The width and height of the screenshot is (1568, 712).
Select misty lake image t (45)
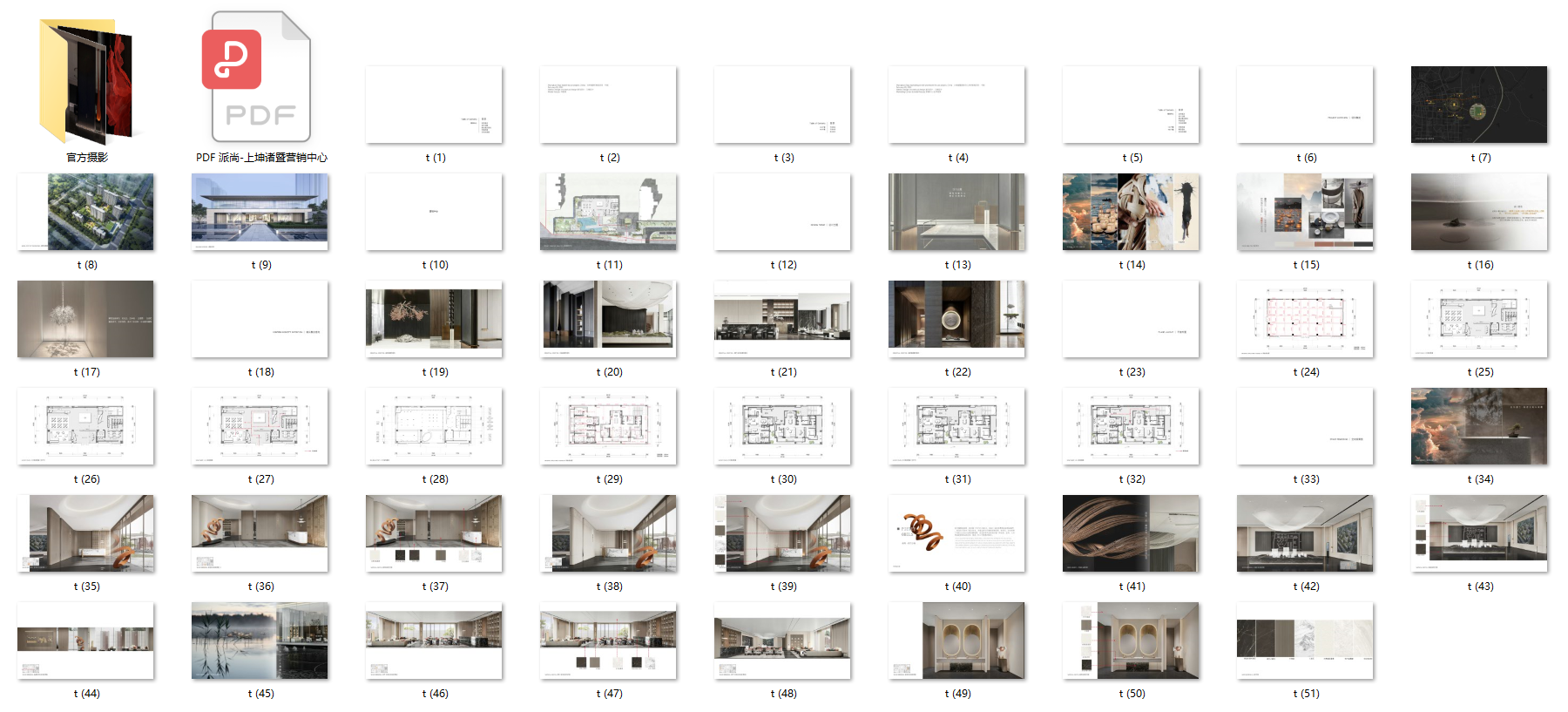point(260,641)
